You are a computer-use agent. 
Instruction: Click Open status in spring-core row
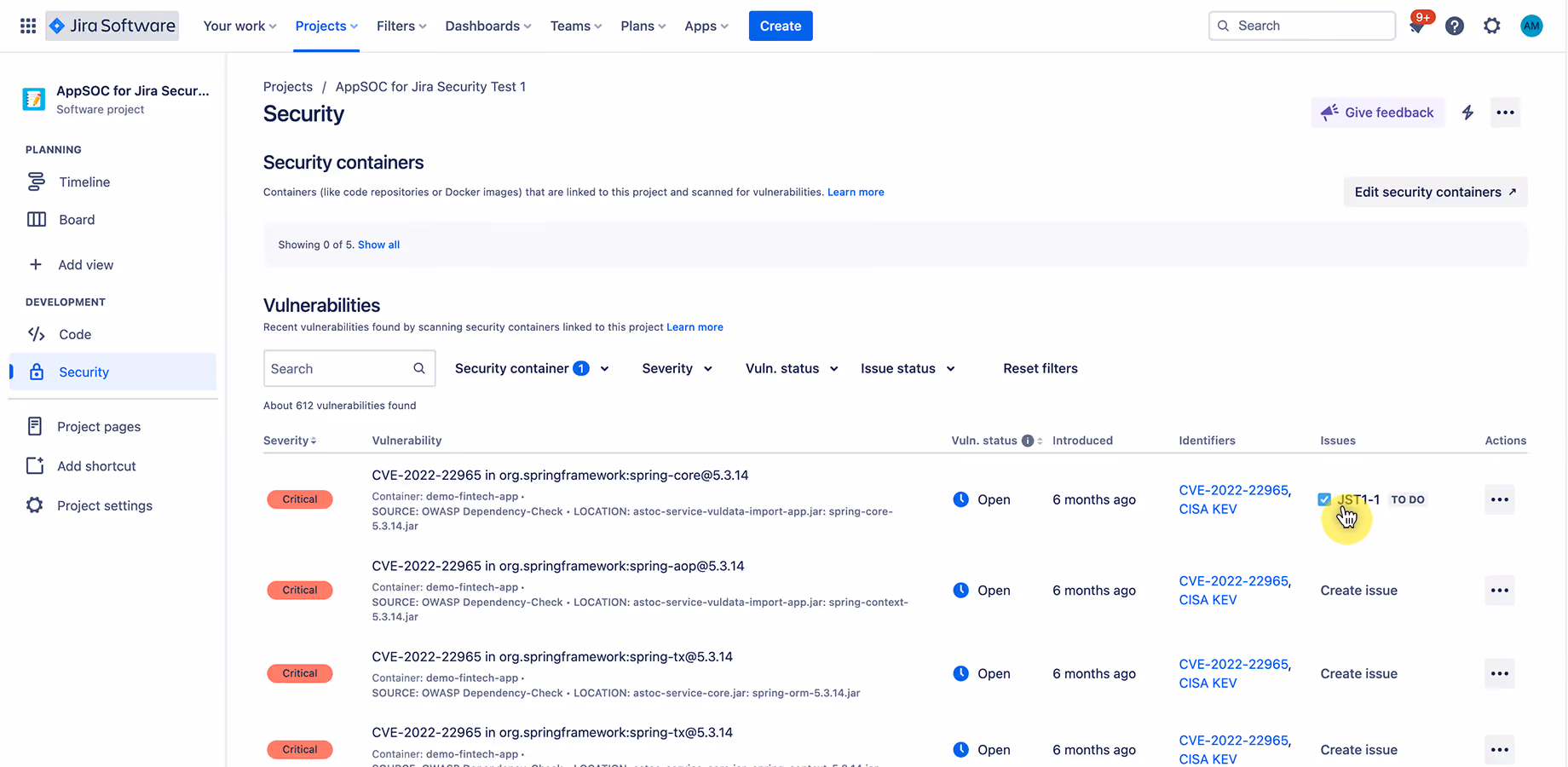982,499
